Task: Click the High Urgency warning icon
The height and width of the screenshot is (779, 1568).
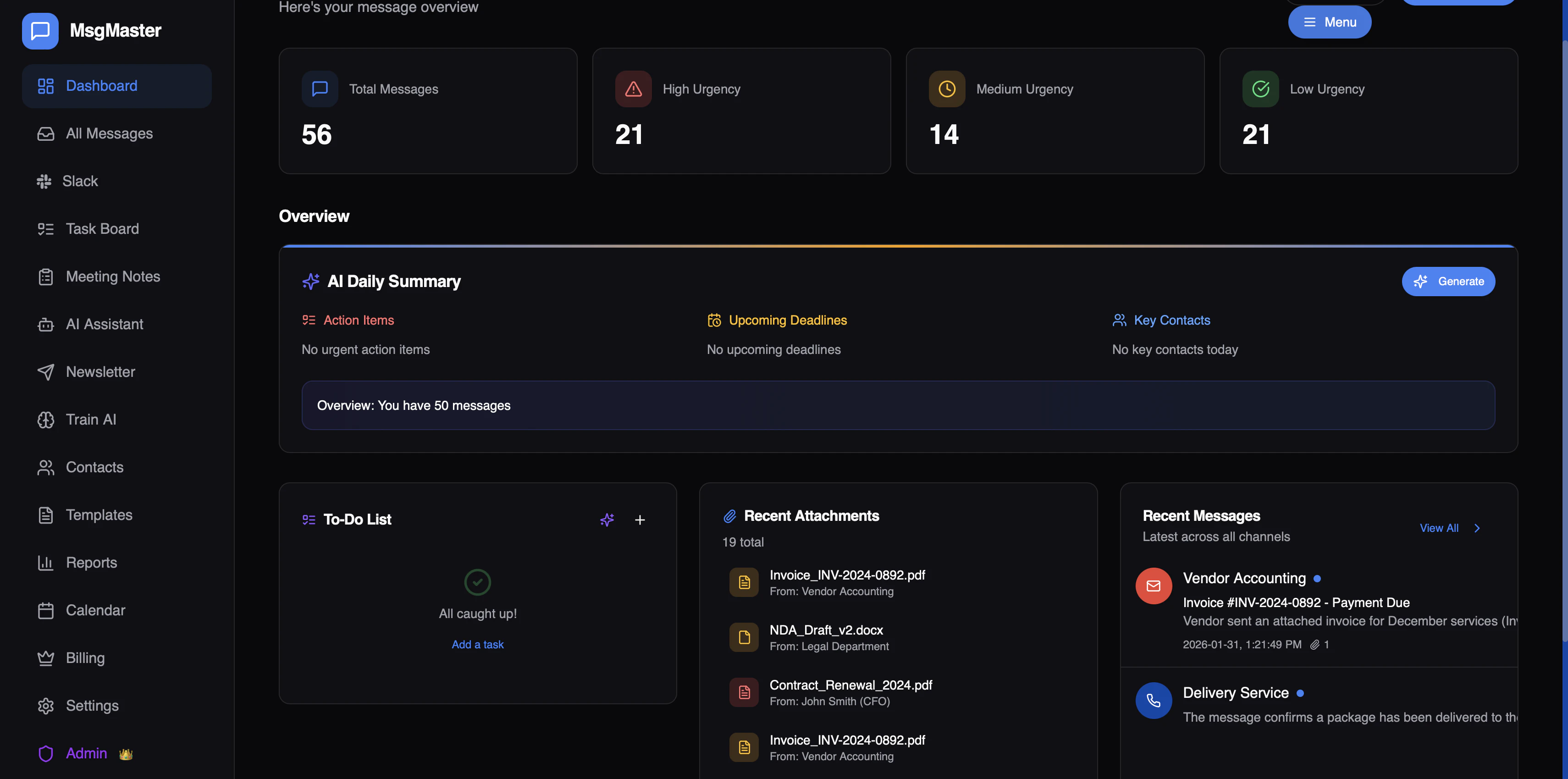Action: (x=633, y=89)
